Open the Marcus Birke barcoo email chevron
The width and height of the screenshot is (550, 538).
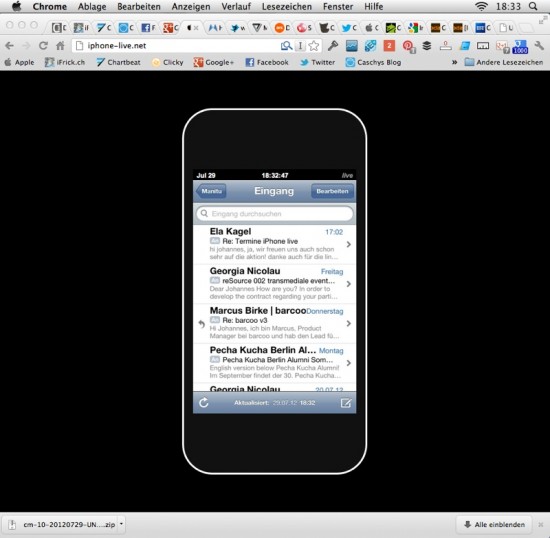[x=349, y=323]
